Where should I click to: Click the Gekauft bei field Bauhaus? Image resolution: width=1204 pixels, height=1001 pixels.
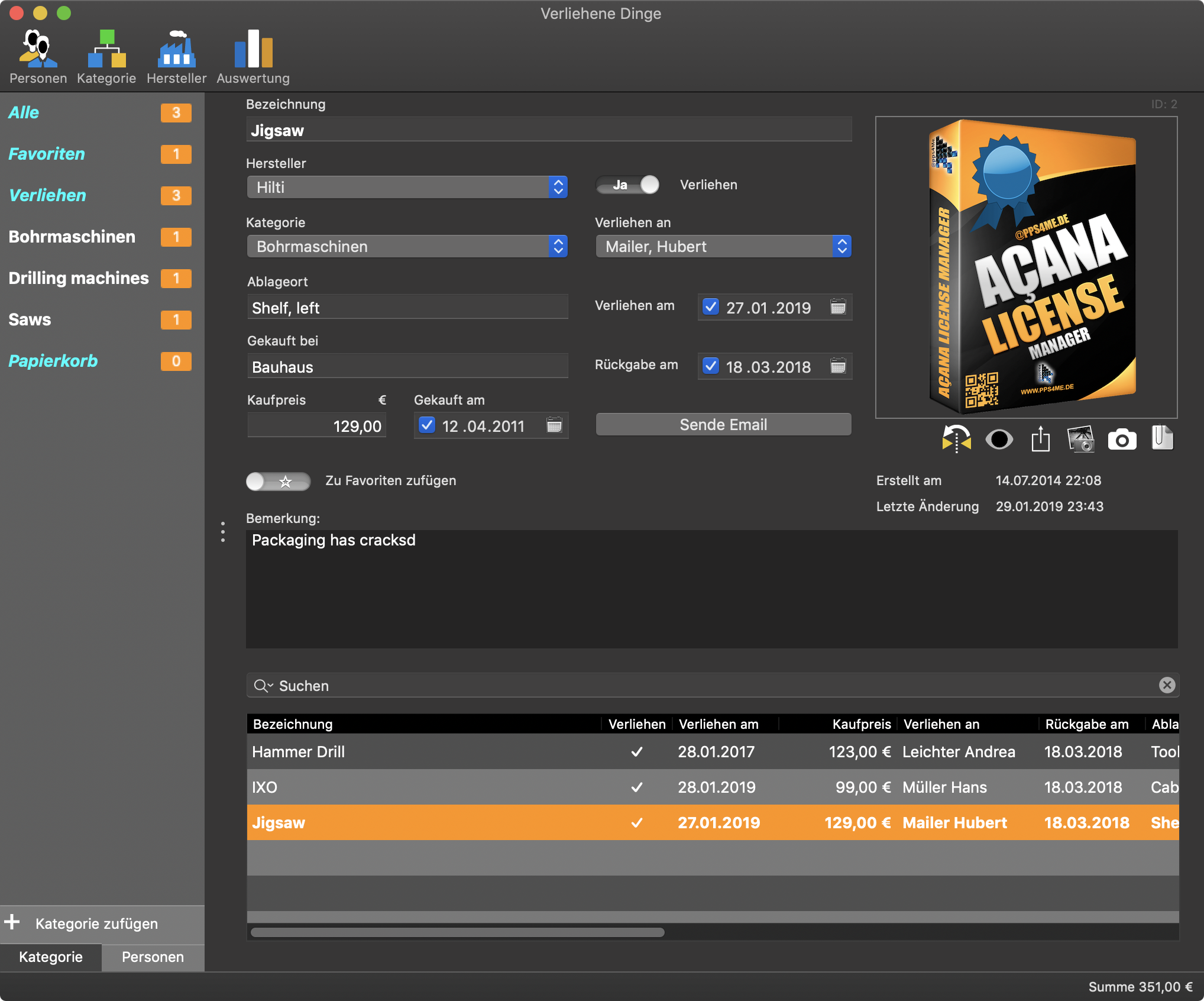coord(407,366)
